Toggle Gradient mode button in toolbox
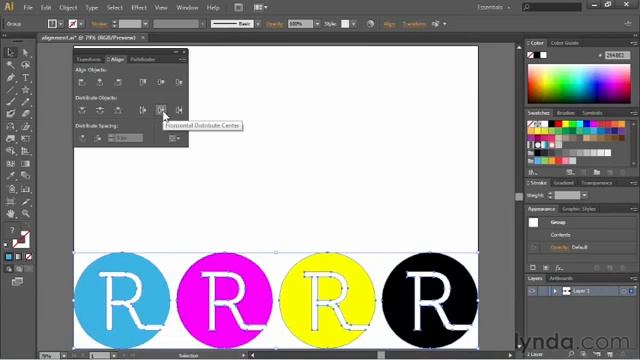The width and height of the screenshot is (640, 360). point(18,257)
